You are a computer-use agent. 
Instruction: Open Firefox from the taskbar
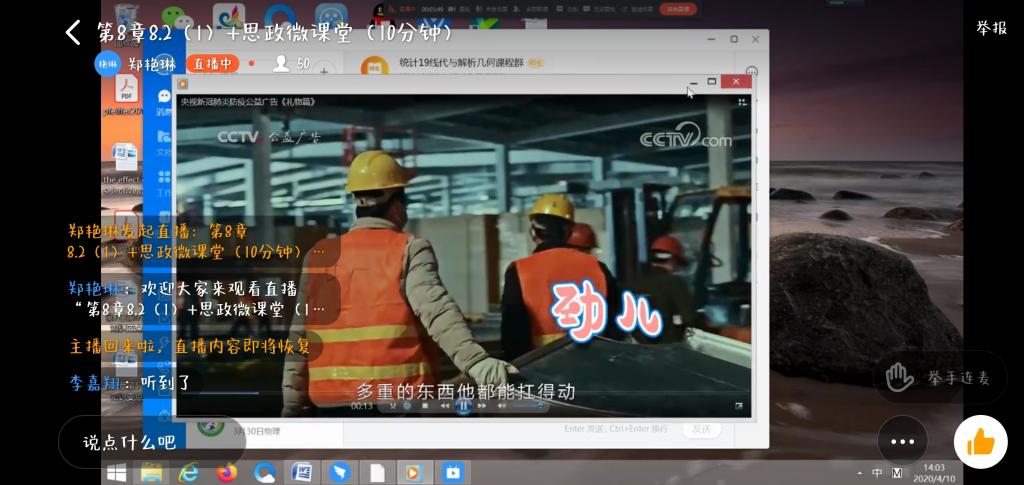(x=227, y=472)
